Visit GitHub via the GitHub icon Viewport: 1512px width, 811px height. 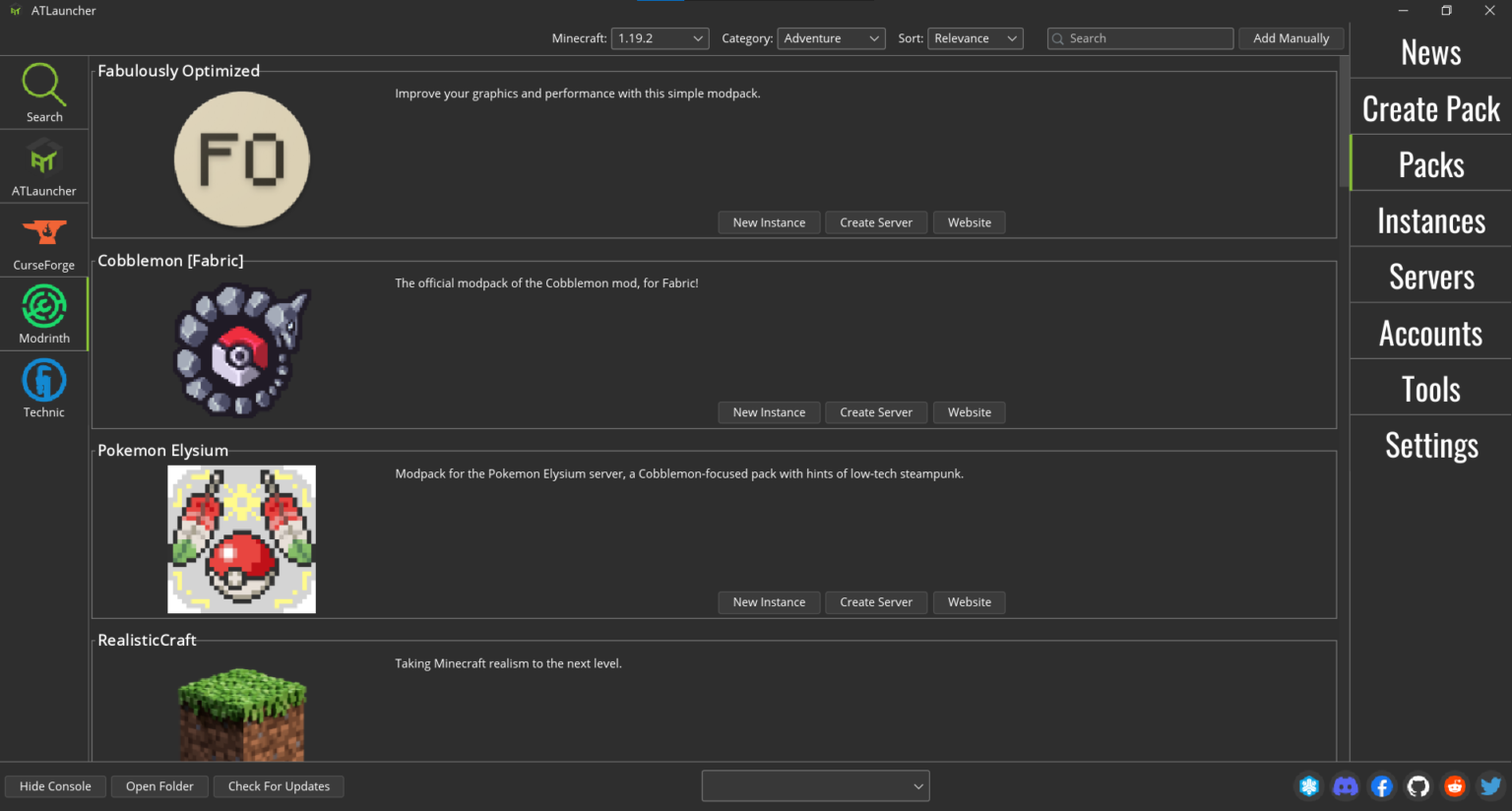(1417, 785)
